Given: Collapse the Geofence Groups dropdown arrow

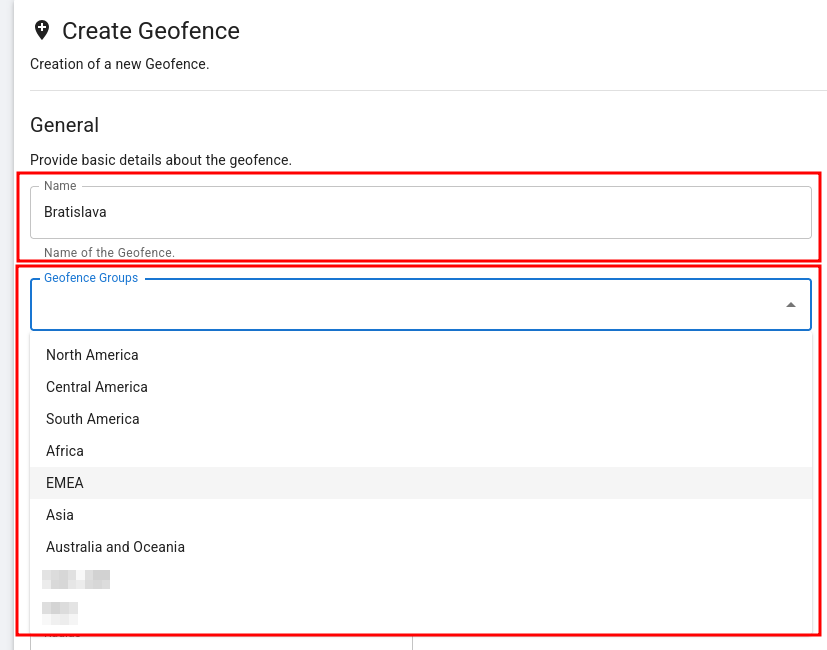Looking at the screenshot, I should pos(790,305).
